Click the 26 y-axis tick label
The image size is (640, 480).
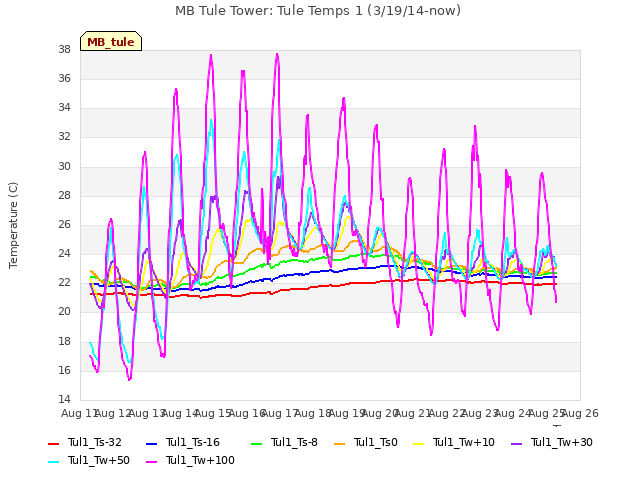pyautogui.click(x=64, y=224)
